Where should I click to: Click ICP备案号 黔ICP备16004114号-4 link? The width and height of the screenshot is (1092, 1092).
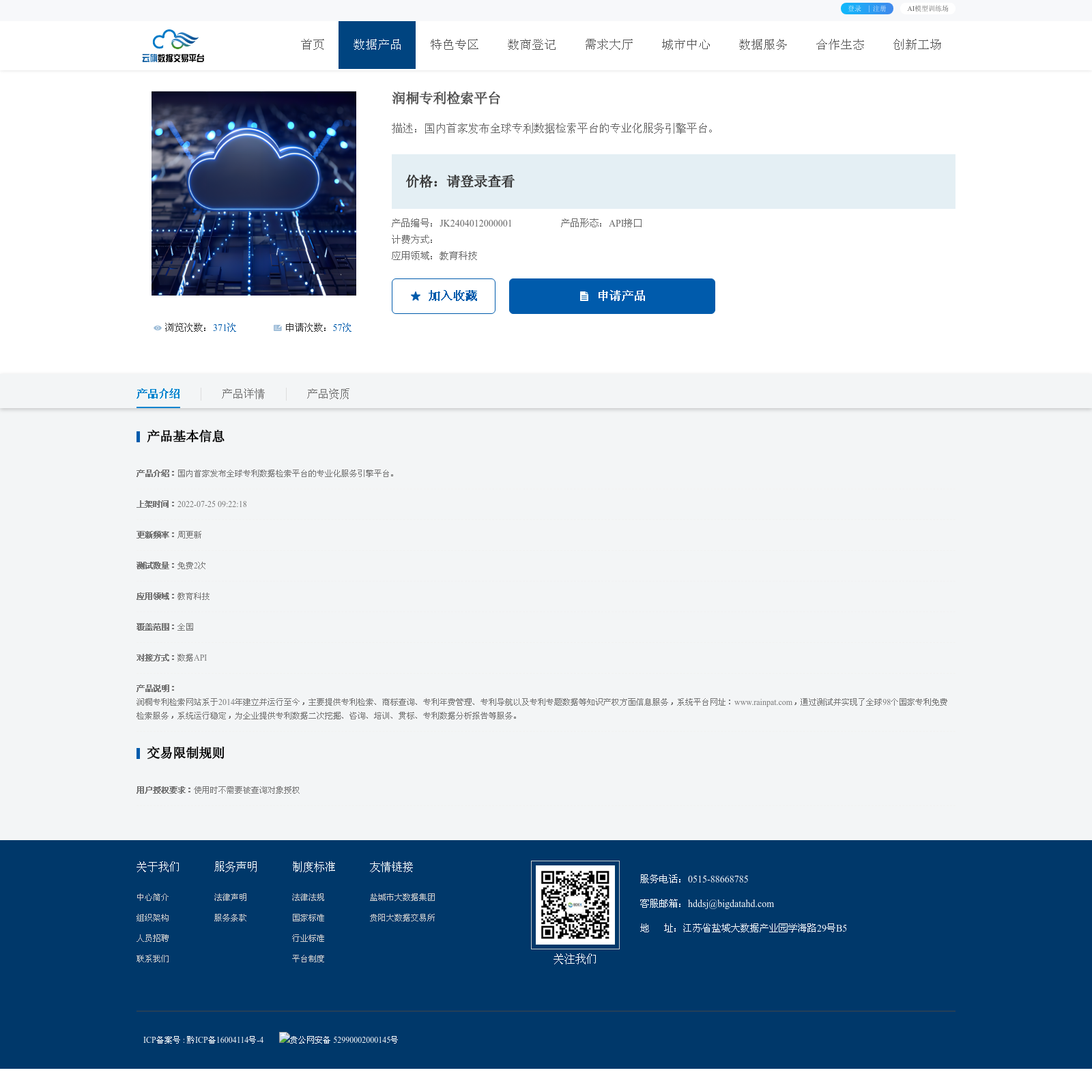click(x=203, y=1040)
